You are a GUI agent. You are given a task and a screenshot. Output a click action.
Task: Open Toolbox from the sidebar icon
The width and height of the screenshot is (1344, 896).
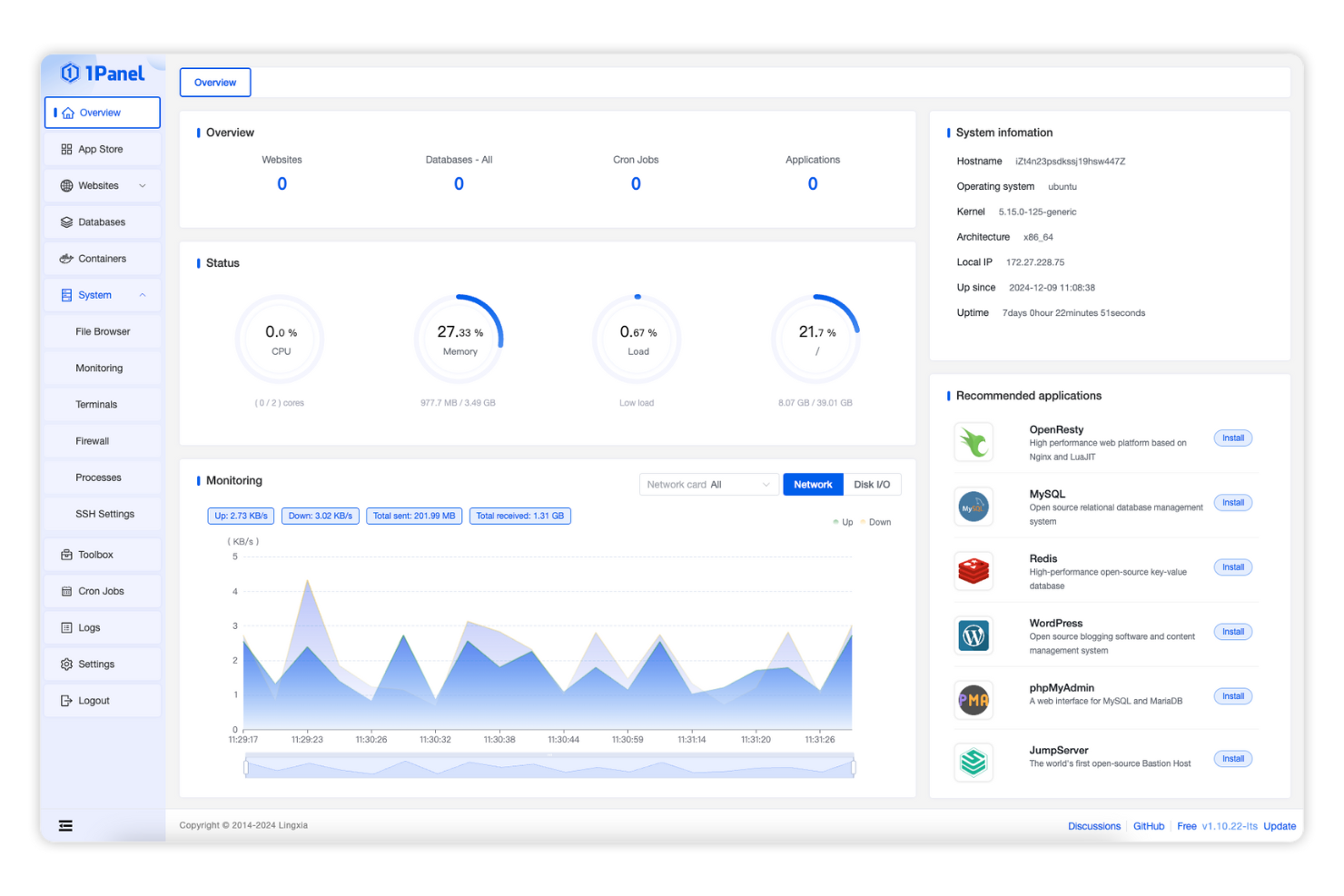(66, 555)
